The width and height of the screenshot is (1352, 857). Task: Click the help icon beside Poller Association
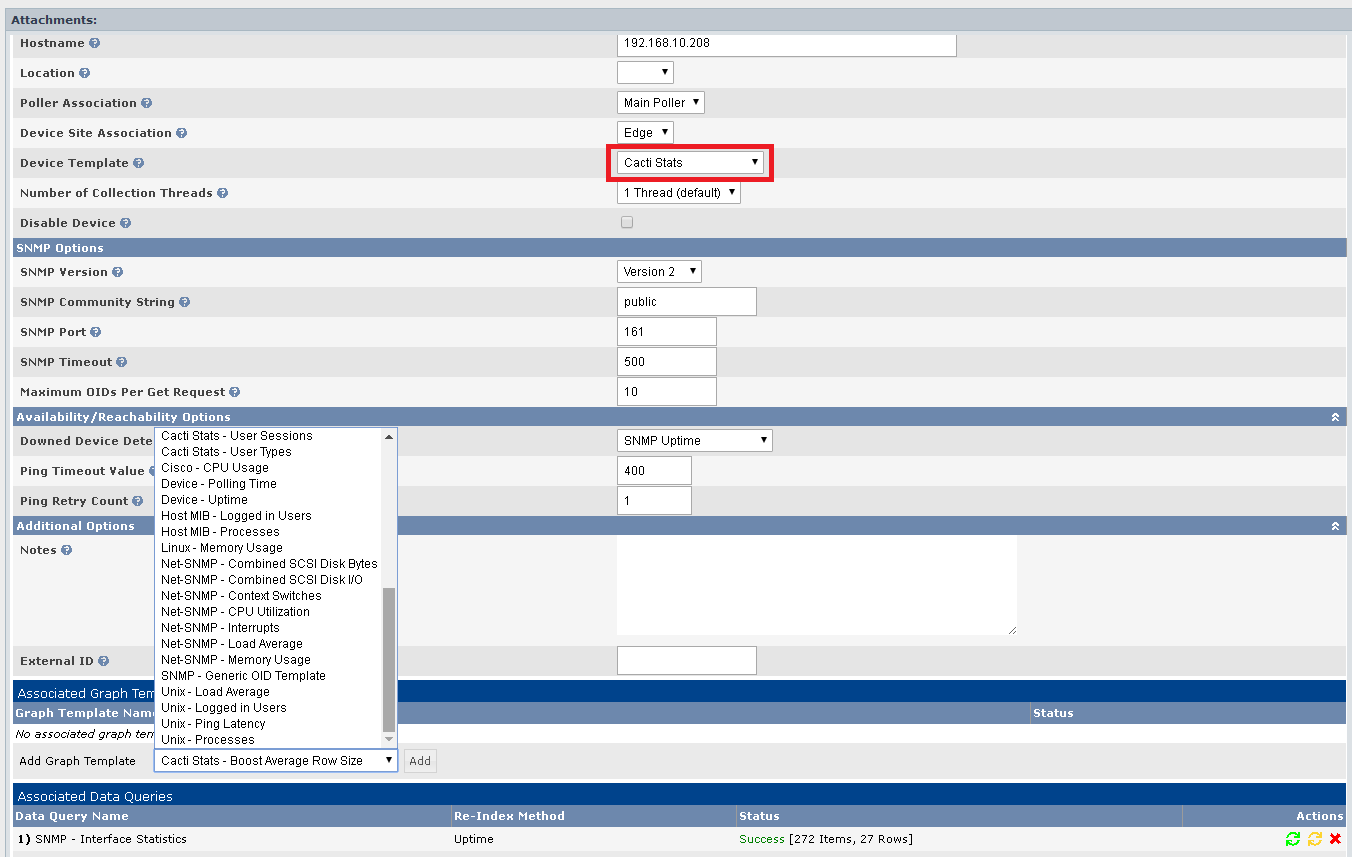click(146, 103)
